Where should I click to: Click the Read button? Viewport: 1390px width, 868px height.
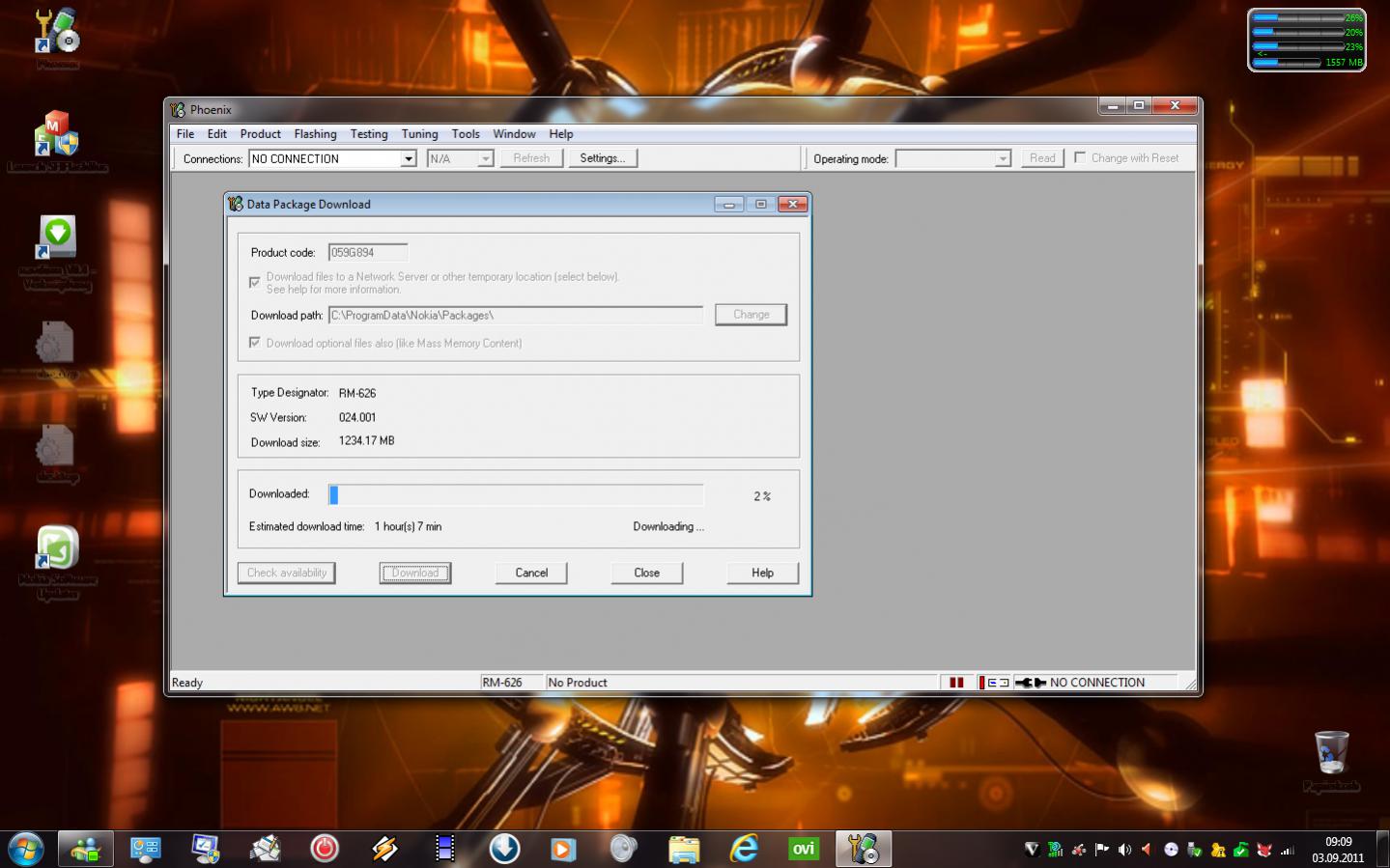click(1042, 158)
